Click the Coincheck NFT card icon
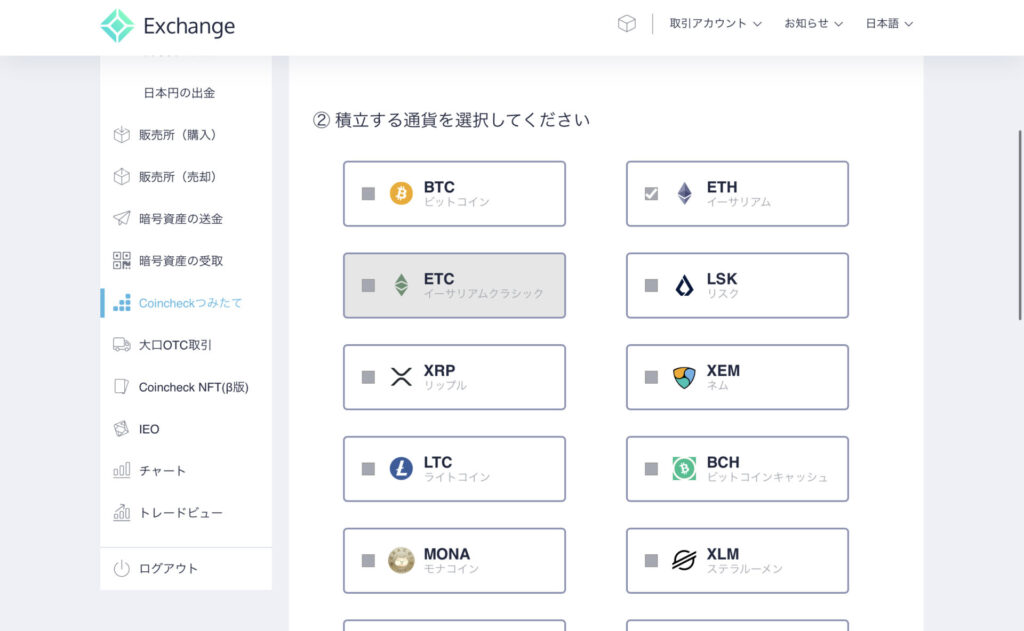Image resolution: width=1024 pixels, height=631 pixels. coord(121,387)
